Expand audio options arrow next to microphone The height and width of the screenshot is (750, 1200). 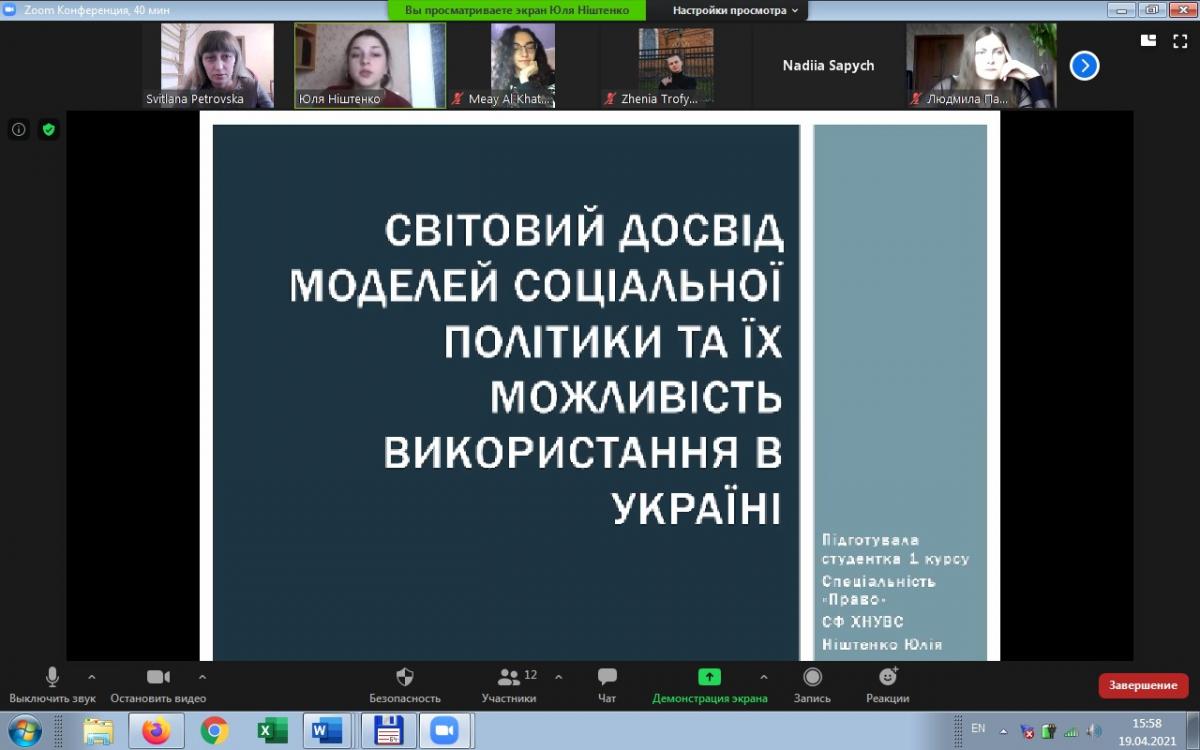[x=92, y=676]
